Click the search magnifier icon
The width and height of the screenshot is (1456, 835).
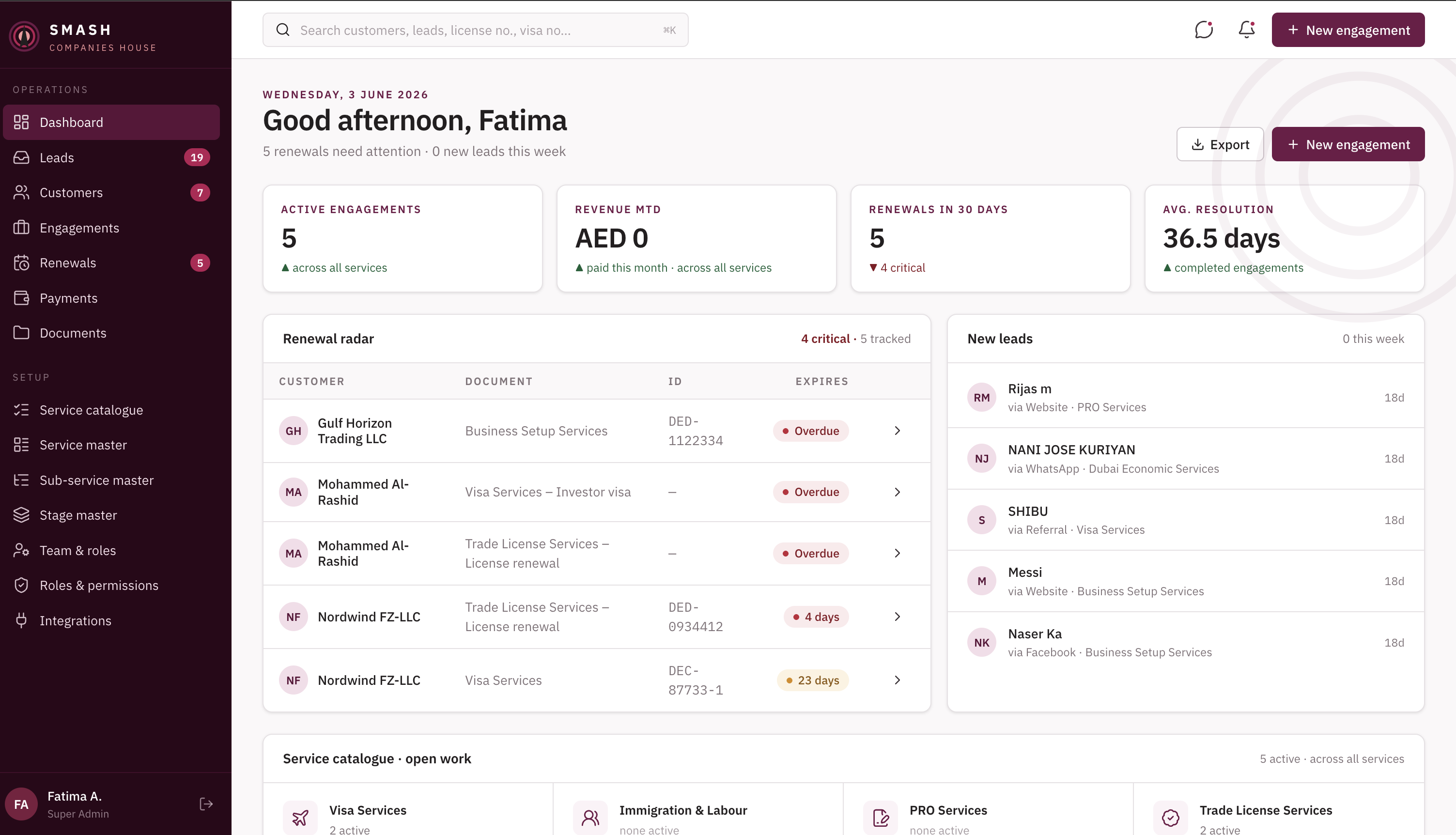[x=283, y=30]
